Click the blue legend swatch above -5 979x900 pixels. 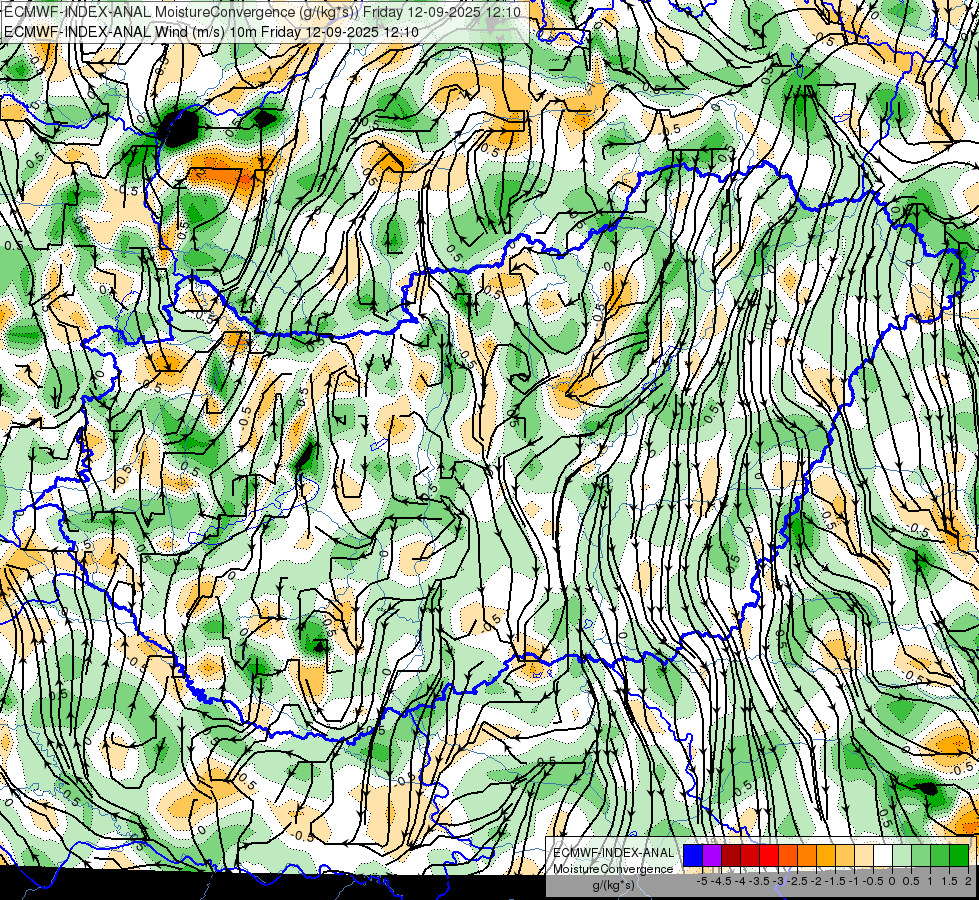click(x=693, y=856)
